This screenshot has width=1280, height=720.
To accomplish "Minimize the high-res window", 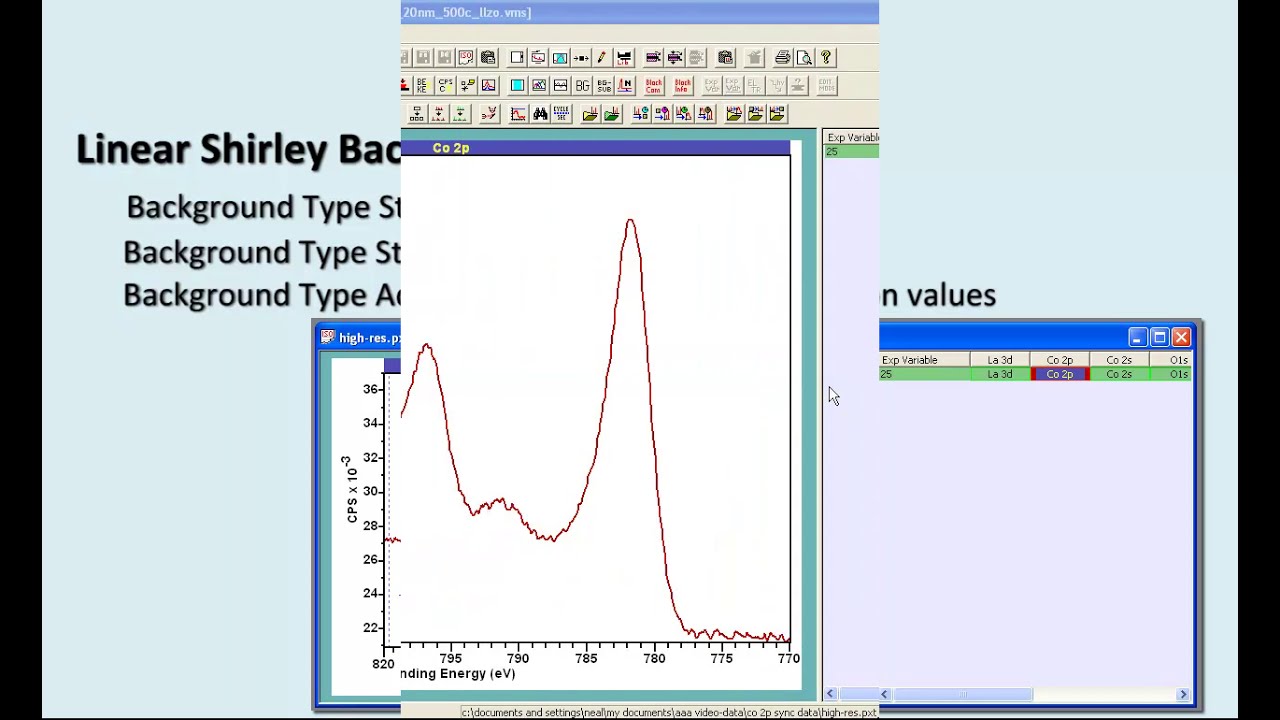I will coord(1137,338).
